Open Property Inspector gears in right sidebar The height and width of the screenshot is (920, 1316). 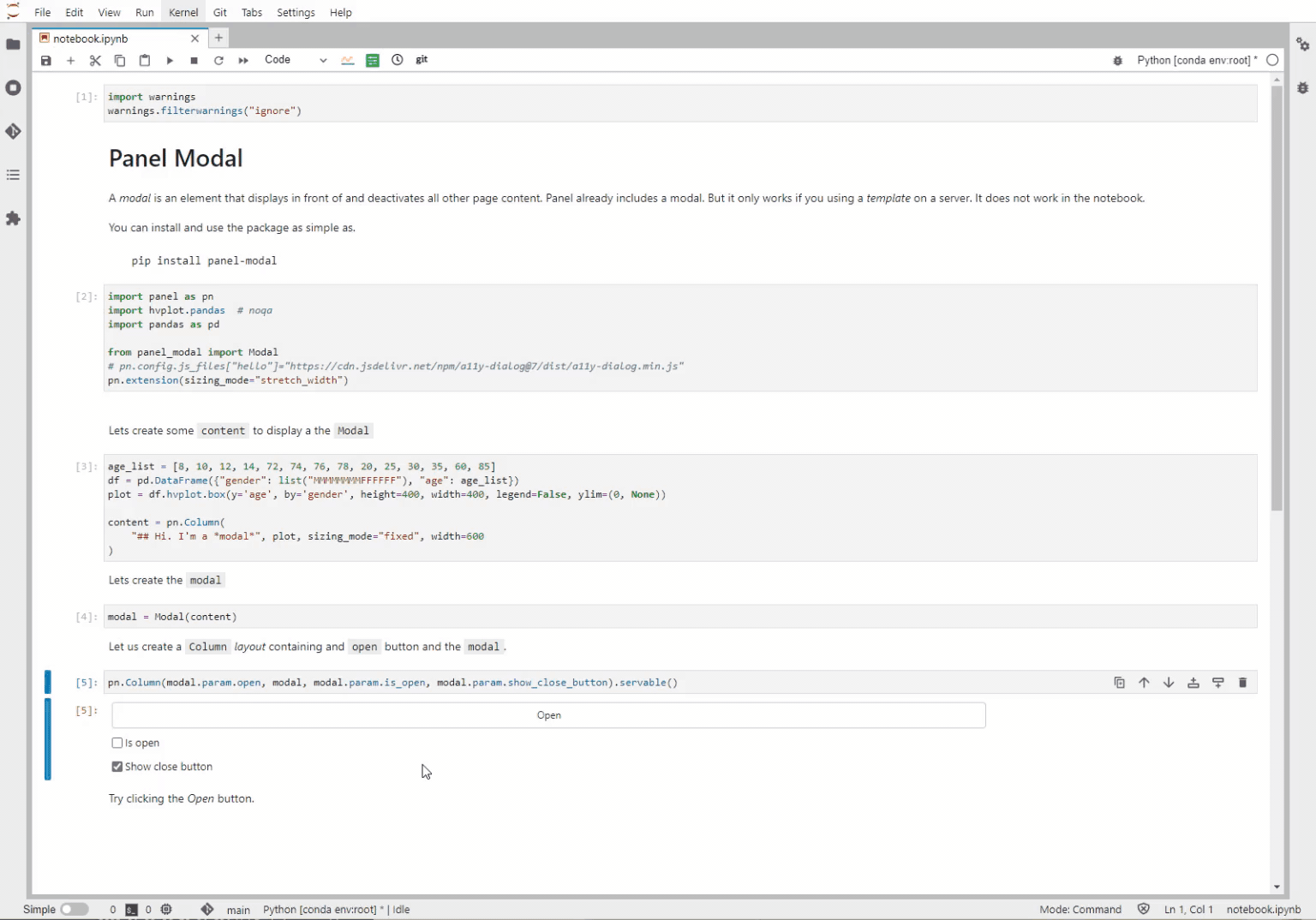point(1302,45)
